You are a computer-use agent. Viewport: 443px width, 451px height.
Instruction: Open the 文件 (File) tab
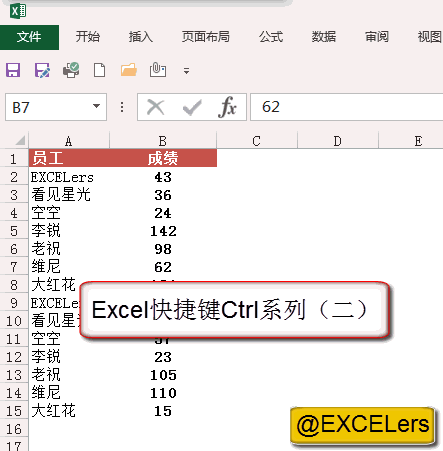[29, 37]
